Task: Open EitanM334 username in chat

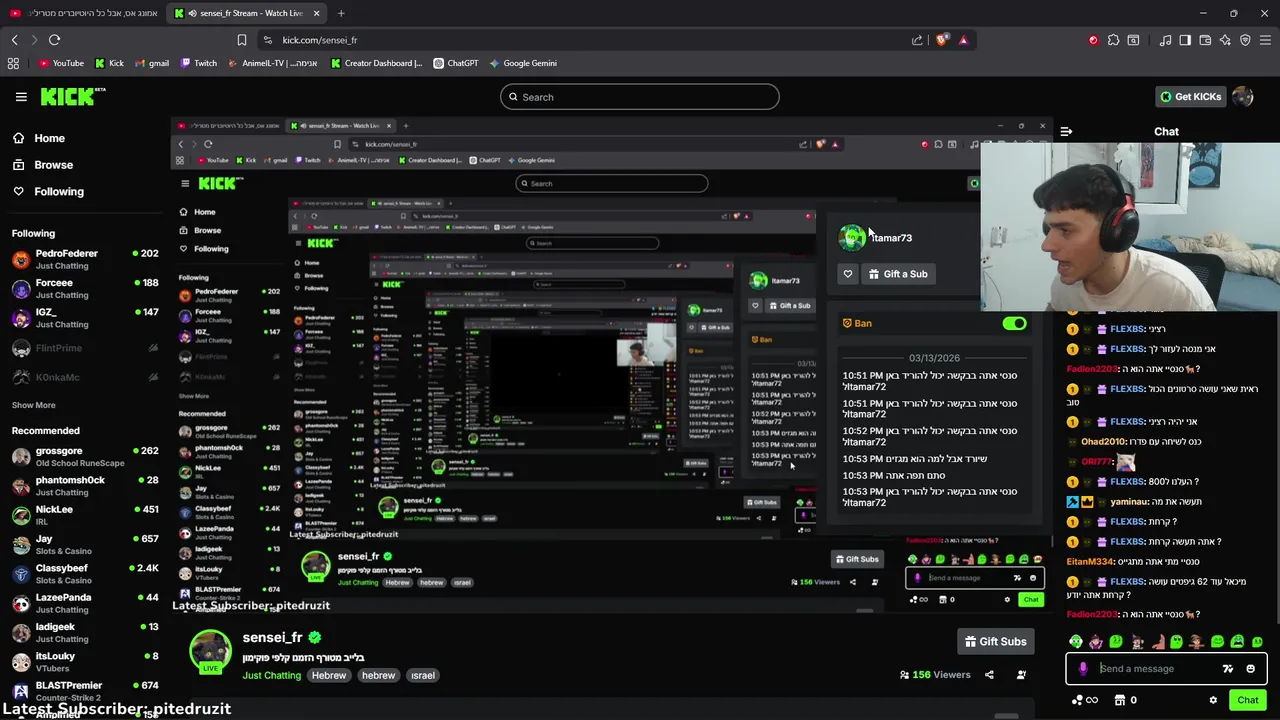Action: tap(1090, 562)
